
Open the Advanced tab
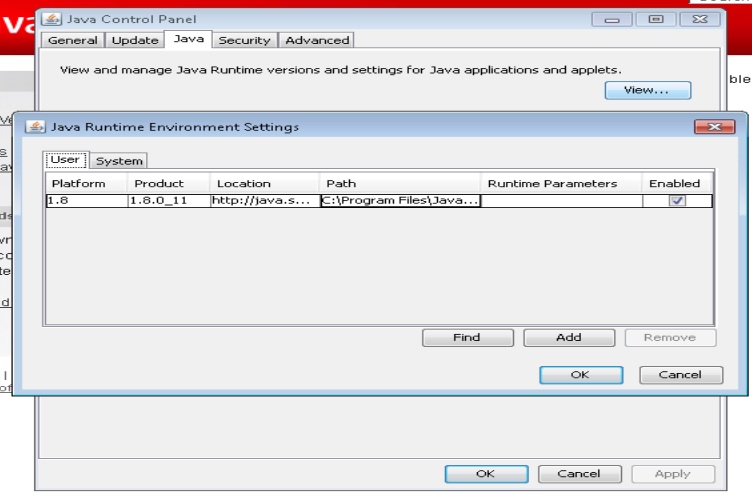tap(317, 40)
